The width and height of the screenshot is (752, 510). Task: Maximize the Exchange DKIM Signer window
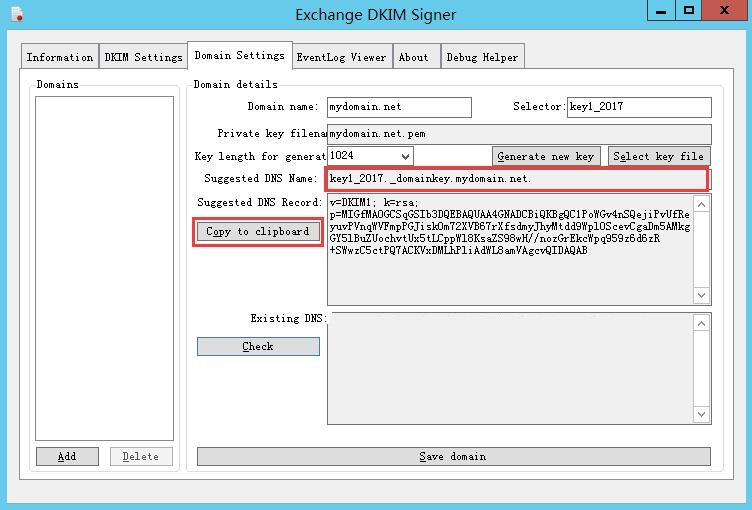click(x=689, y=11)
